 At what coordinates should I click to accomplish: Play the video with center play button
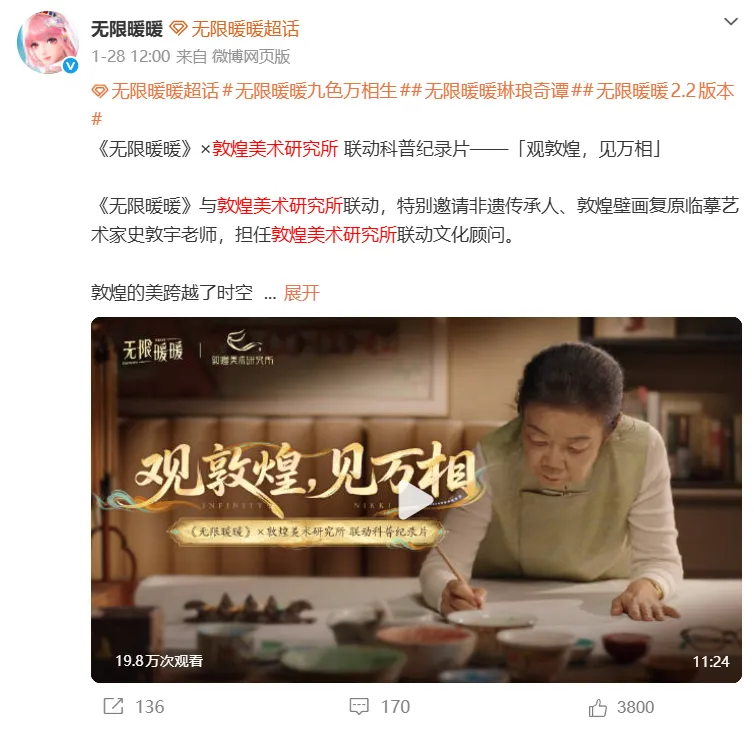click(416, 500)
